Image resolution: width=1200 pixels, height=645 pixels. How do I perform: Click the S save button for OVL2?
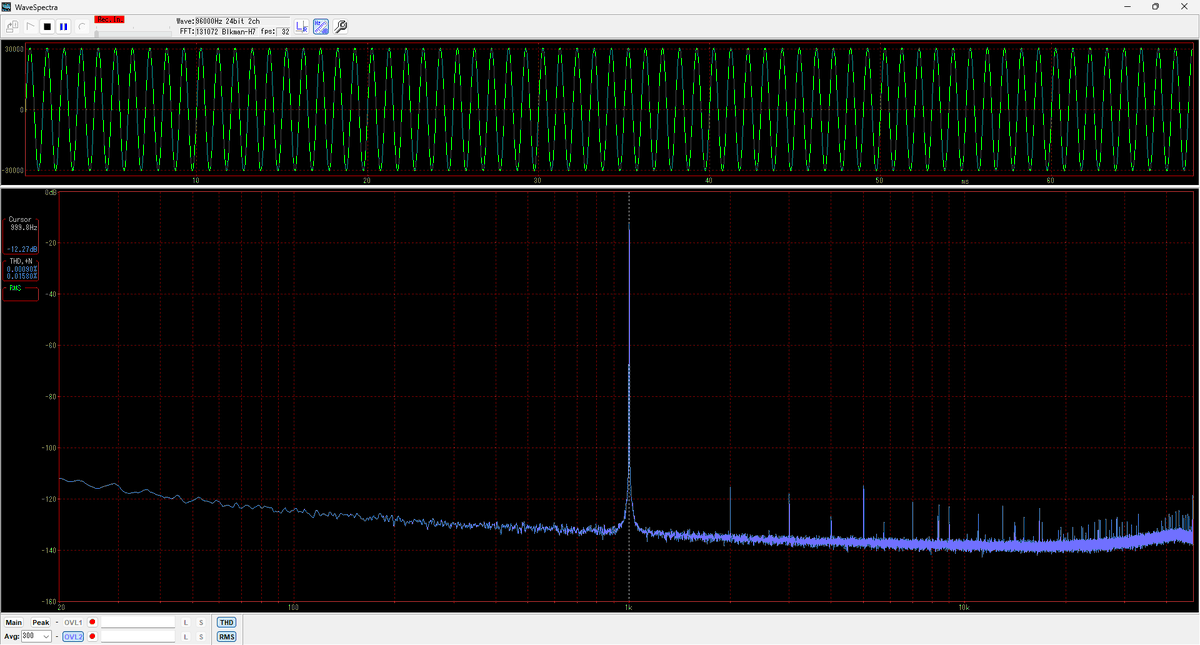[201, 637]
